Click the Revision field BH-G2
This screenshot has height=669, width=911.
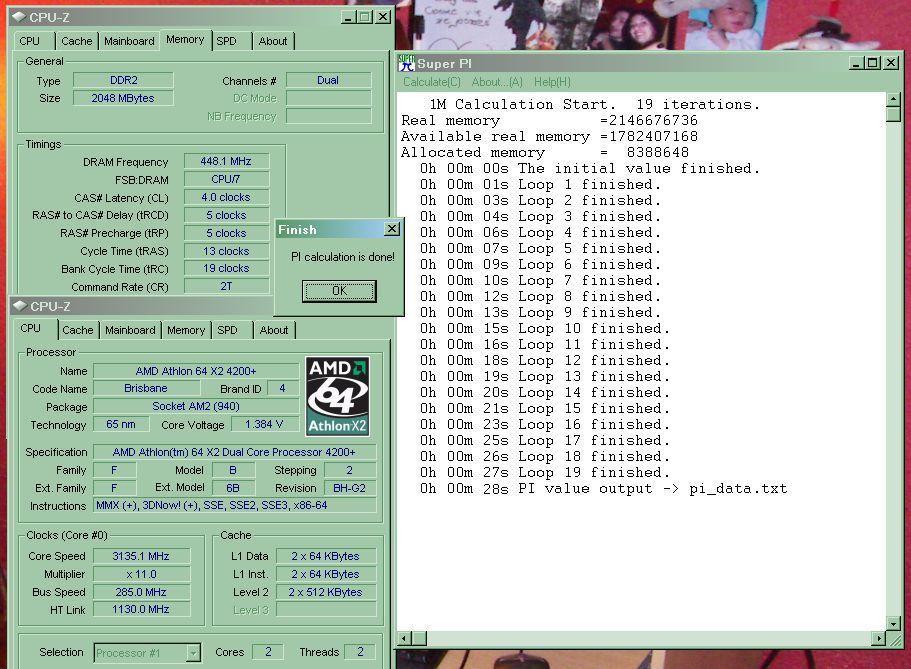pyautogui.click(x=350, y=488)
